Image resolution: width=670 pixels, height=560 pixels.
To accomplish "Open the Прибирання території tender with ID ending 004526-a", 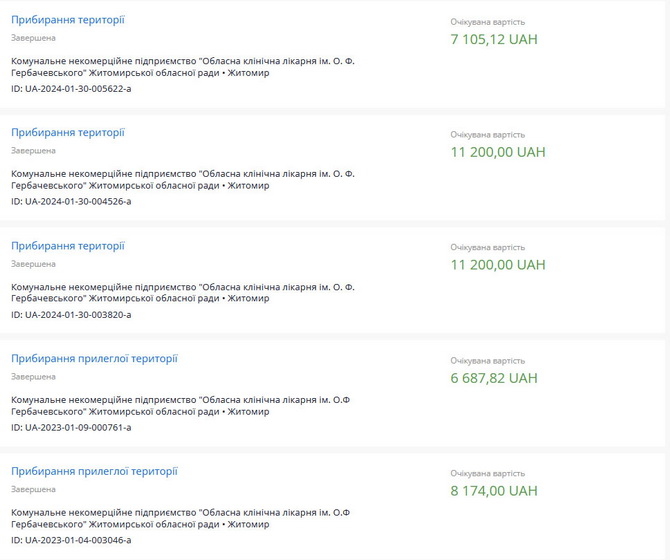I will tap(68, 133).
